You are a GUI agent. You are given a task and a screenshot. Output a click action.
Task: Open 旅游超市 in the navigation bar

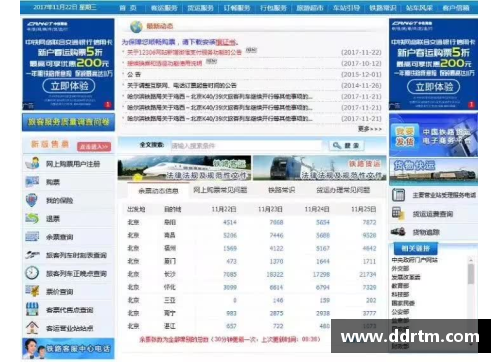coord(310,8)
